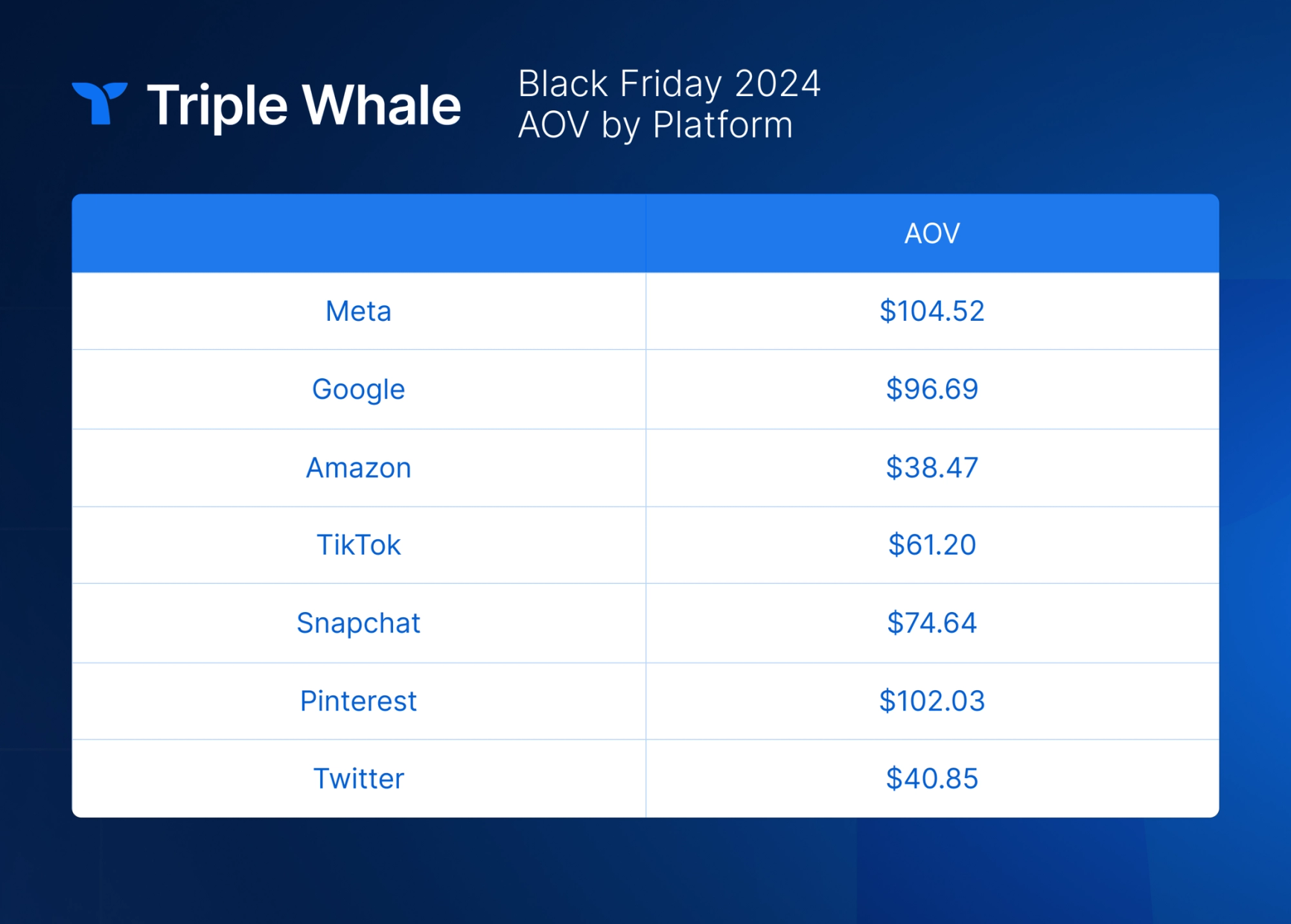Click the $104.52 Meta AOV value
Viewport: 1291px width, 924px height.
pyautogui.click(x=932, y=311)
